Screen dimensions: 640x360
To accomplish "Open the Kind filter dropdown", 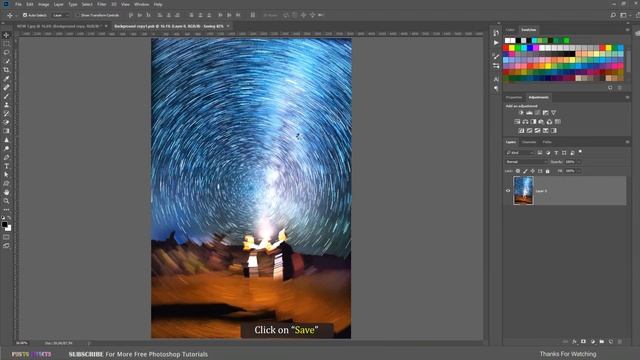I will (x=520, y=153).
